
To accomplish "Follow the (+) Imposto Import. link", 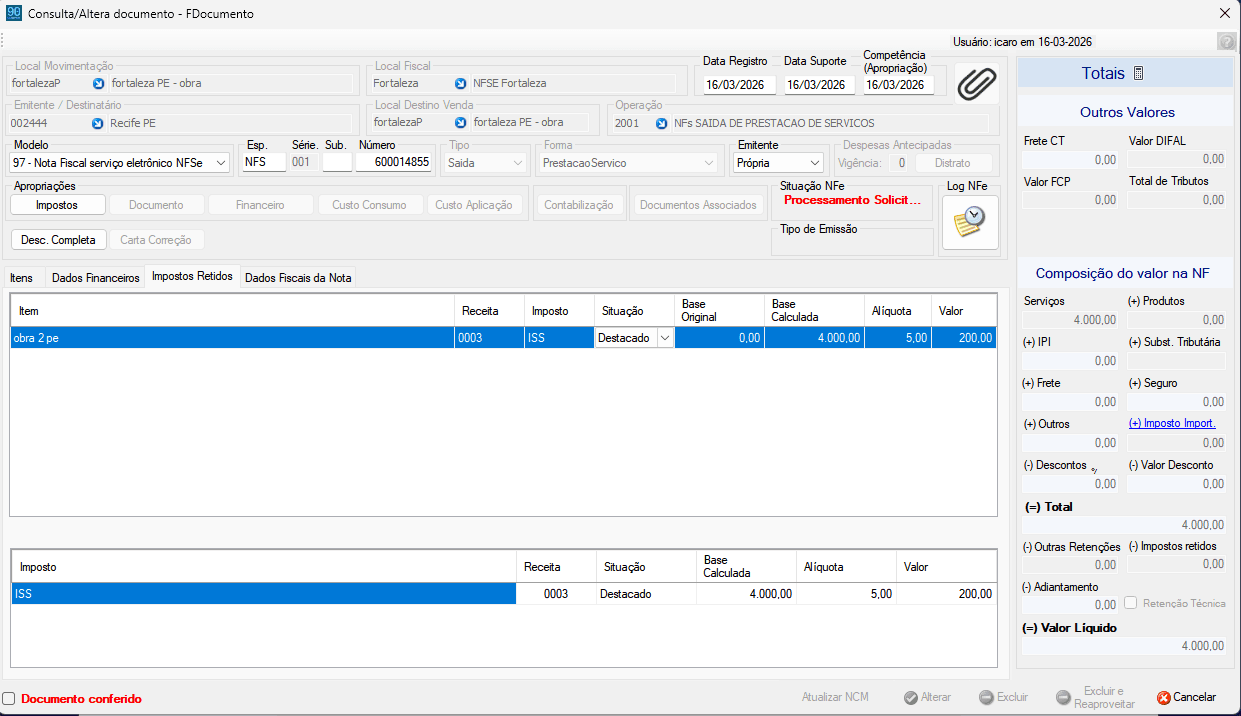I will coord(1172,423).
